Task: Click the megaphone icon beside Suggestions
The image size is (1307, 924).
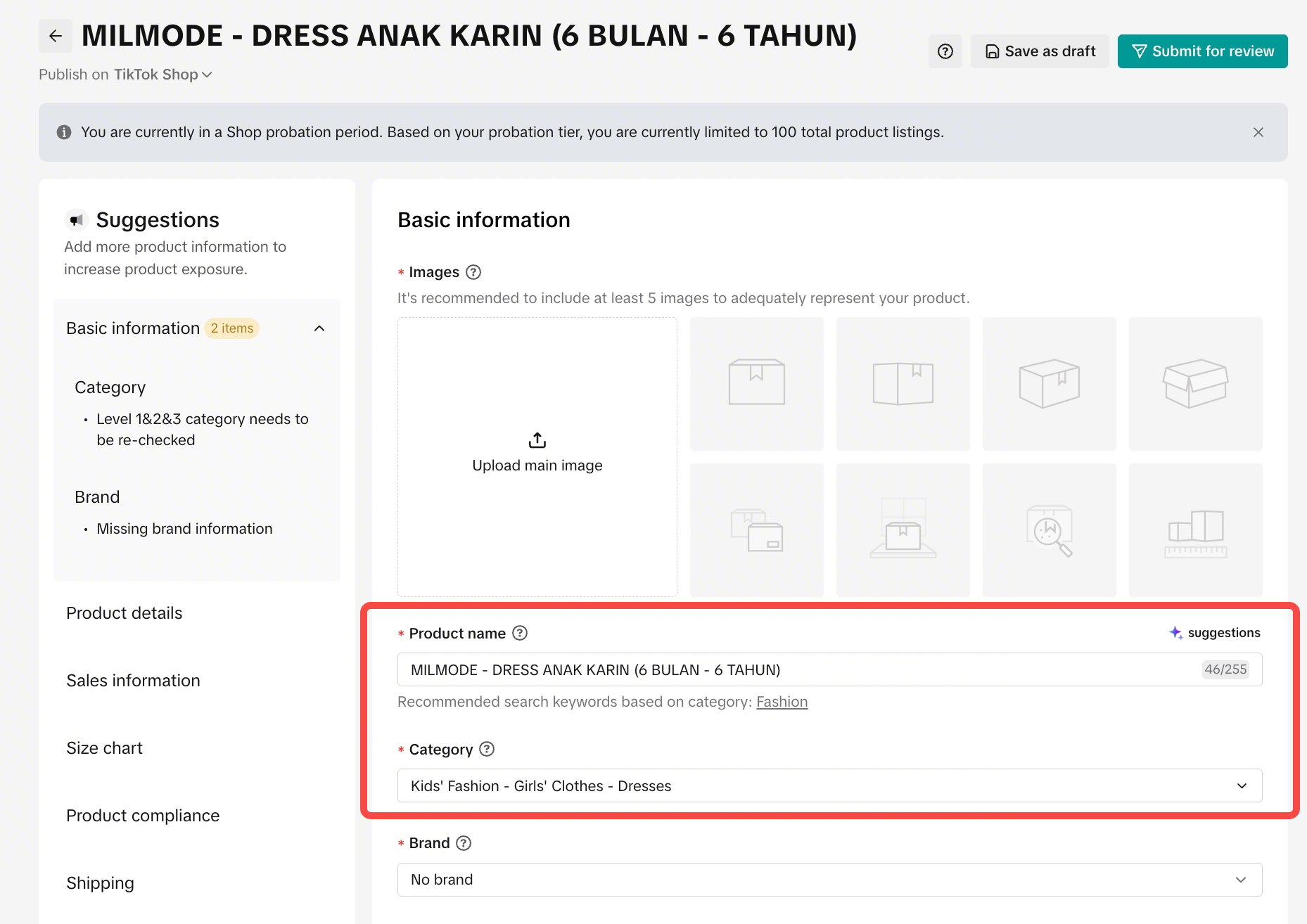Action: click(76, 220)
